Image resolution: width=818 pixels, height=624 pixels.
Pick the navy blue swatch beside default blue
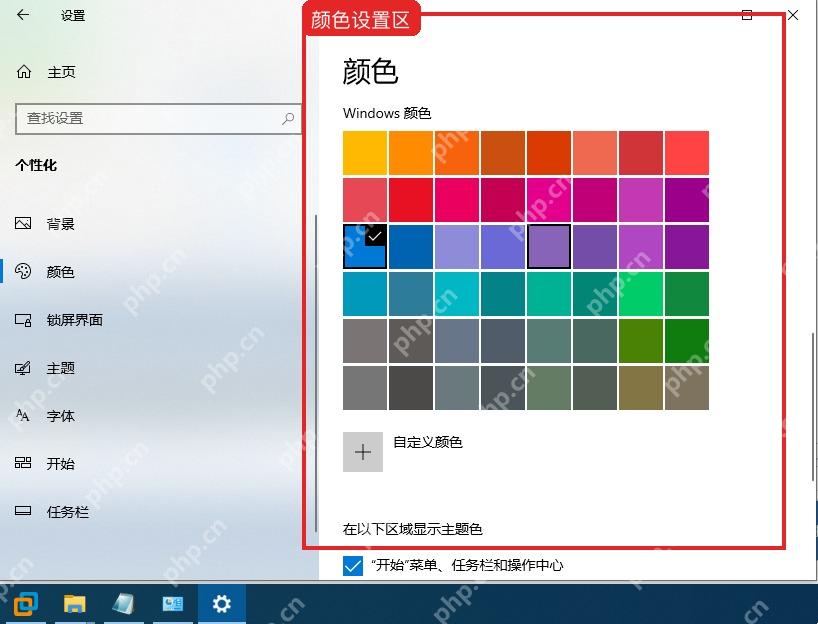[411, 247]
